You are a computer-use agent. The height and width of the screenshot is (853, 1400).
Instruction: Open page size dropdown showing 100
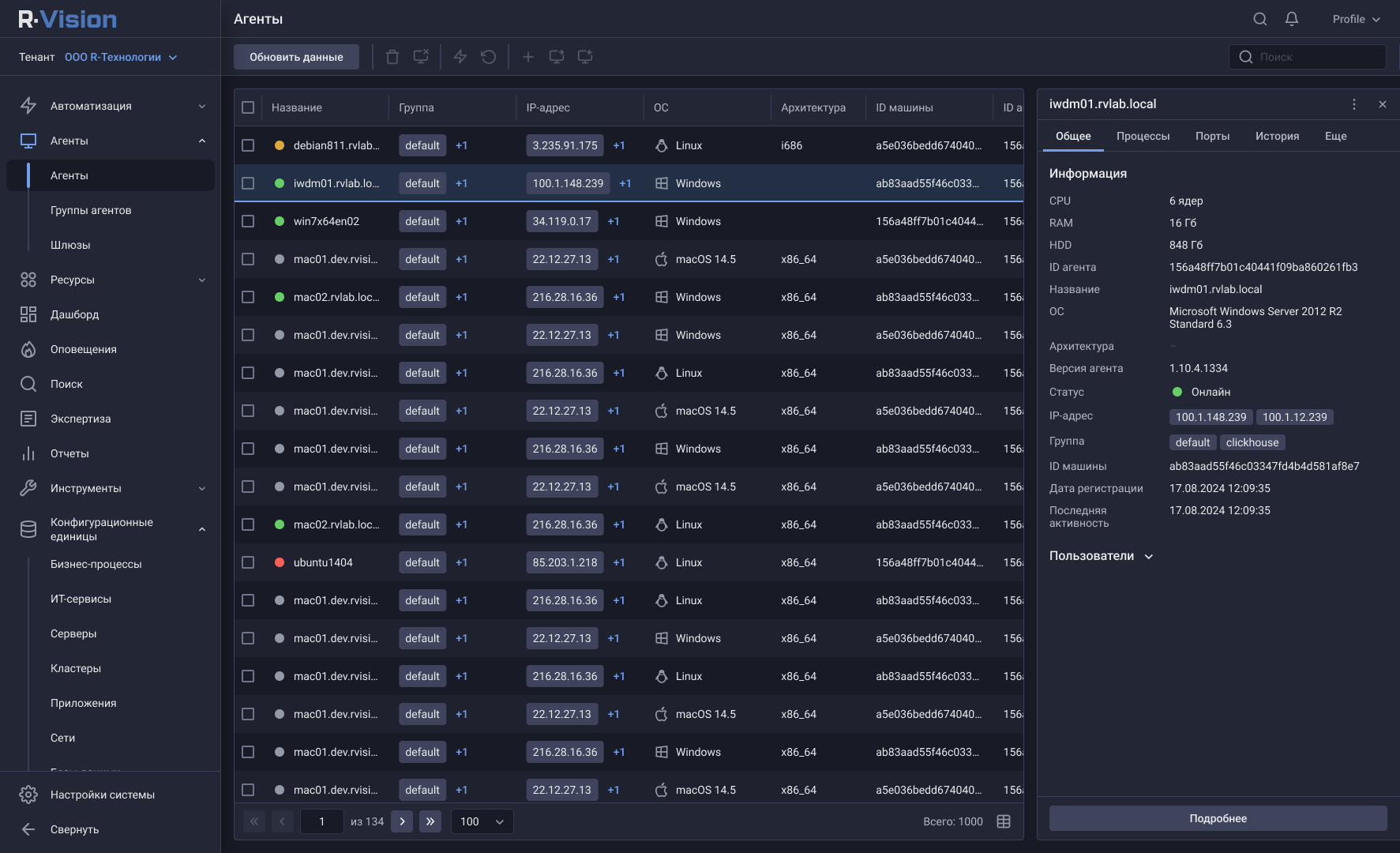[x=482, y=821]
